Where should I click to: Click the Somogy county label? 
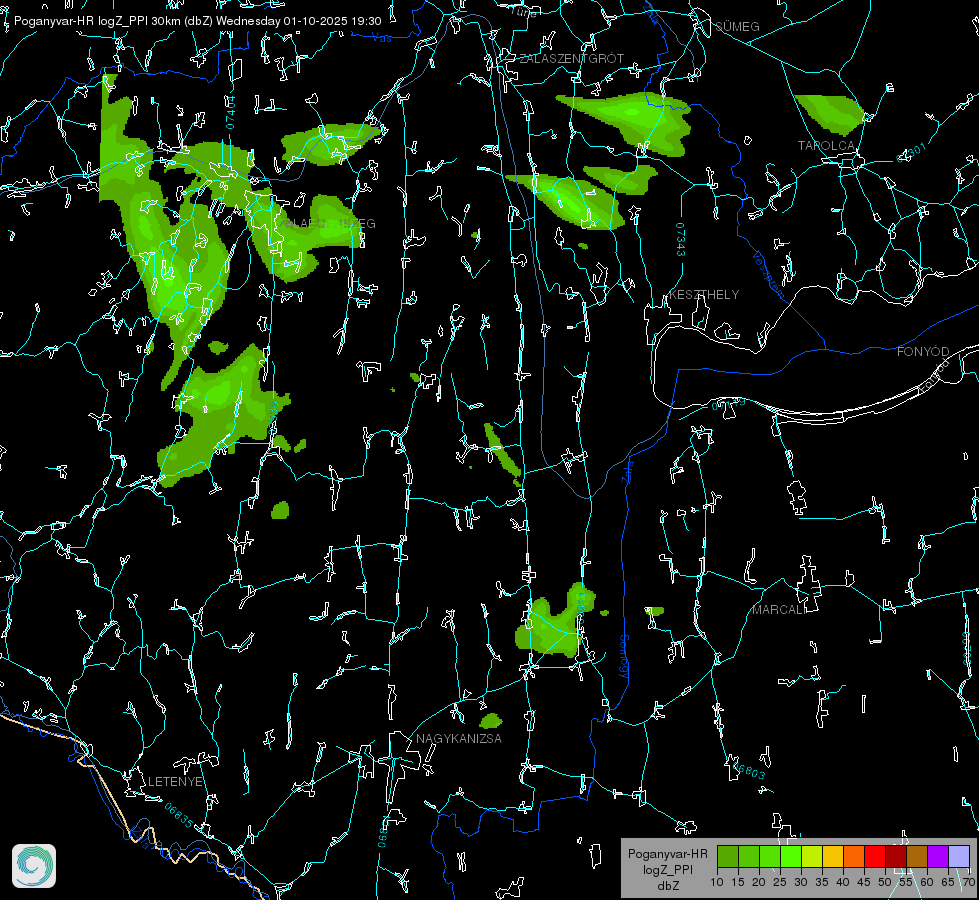tap(624, 657)
